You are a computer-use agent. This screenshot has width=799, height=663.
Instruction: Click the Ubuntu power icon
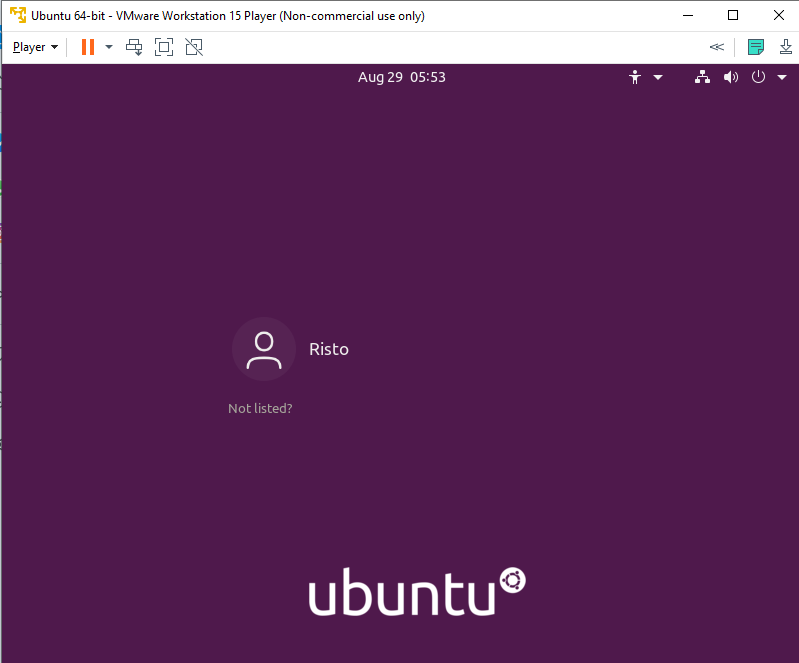(758, 77)
